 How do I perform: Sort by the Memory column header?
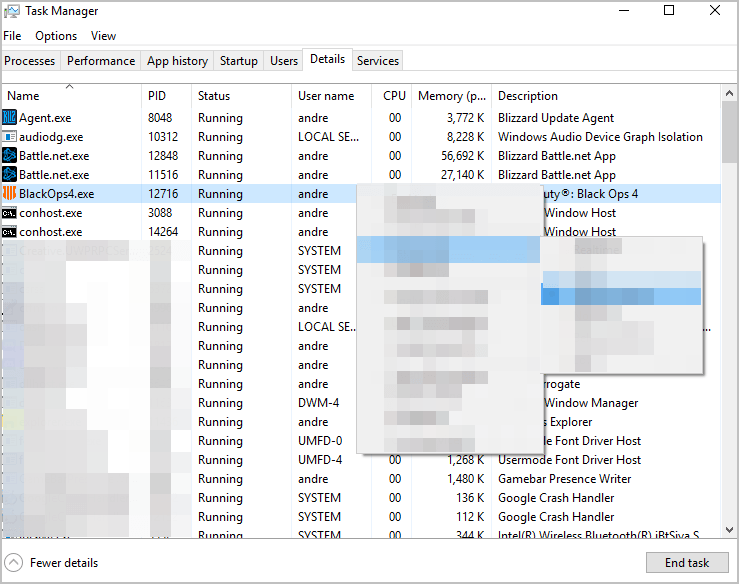pyautogui.click(x=452, y=96)
